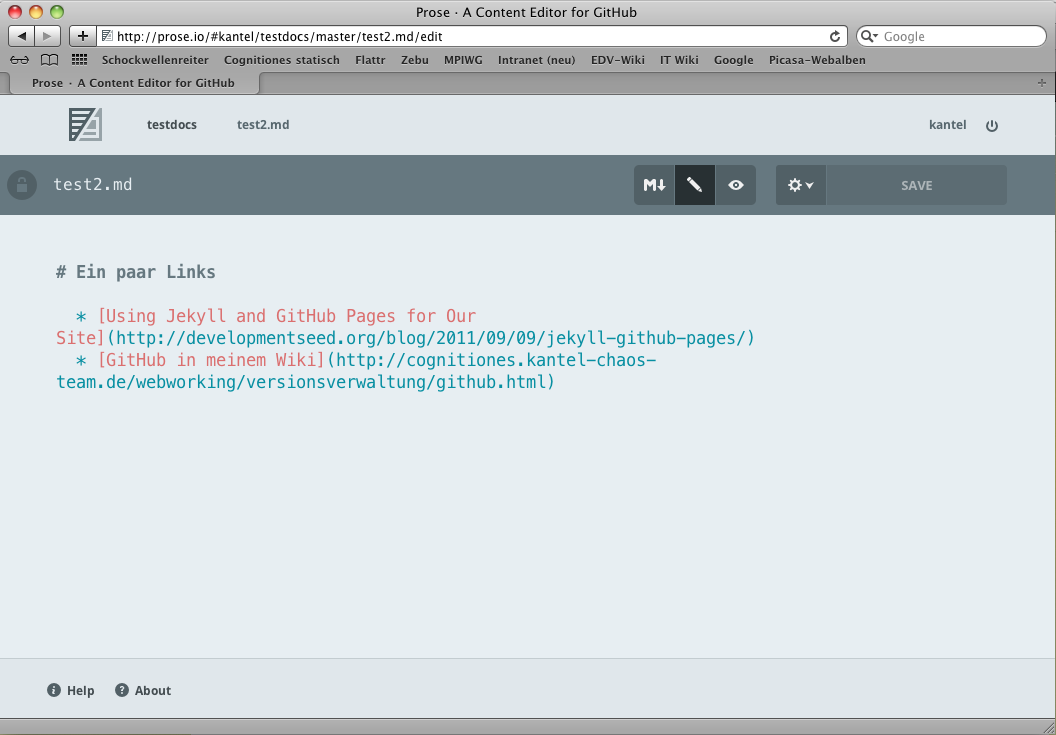Open the Prose logo home icon

coord(86,125)
